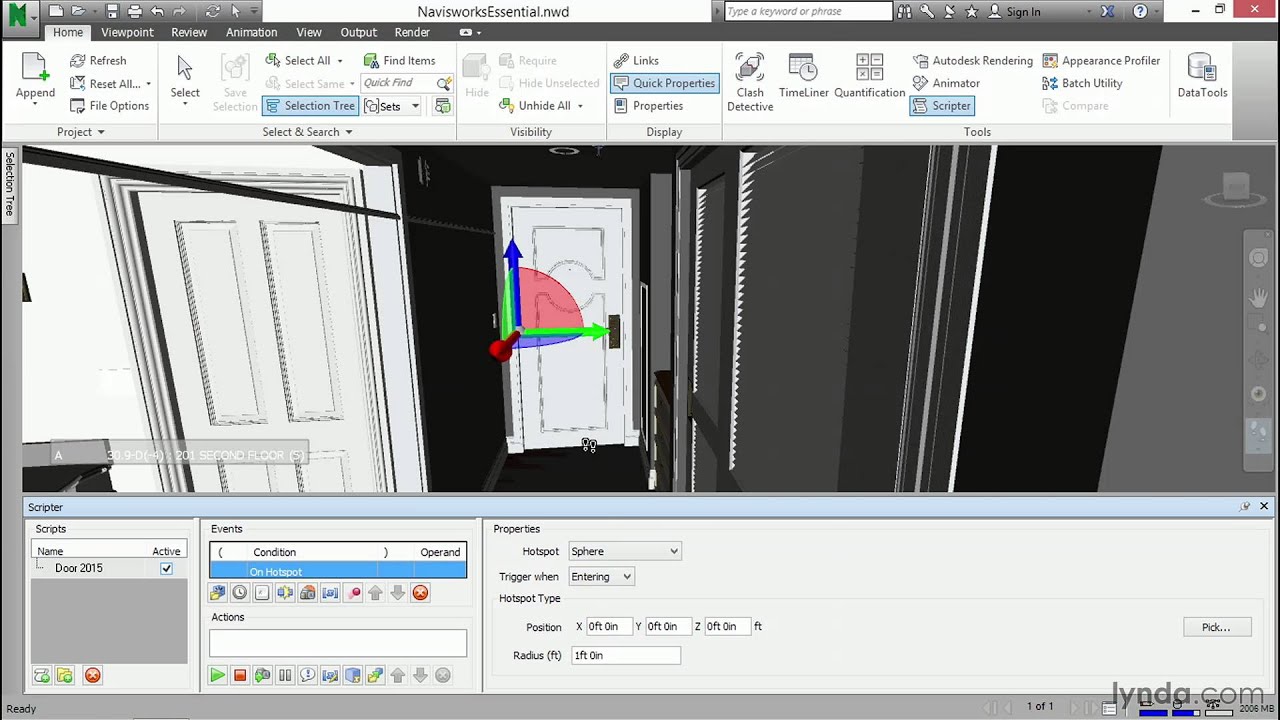The image size is (1280, 720).
Task: Click Sign In
Action: 1014,12
